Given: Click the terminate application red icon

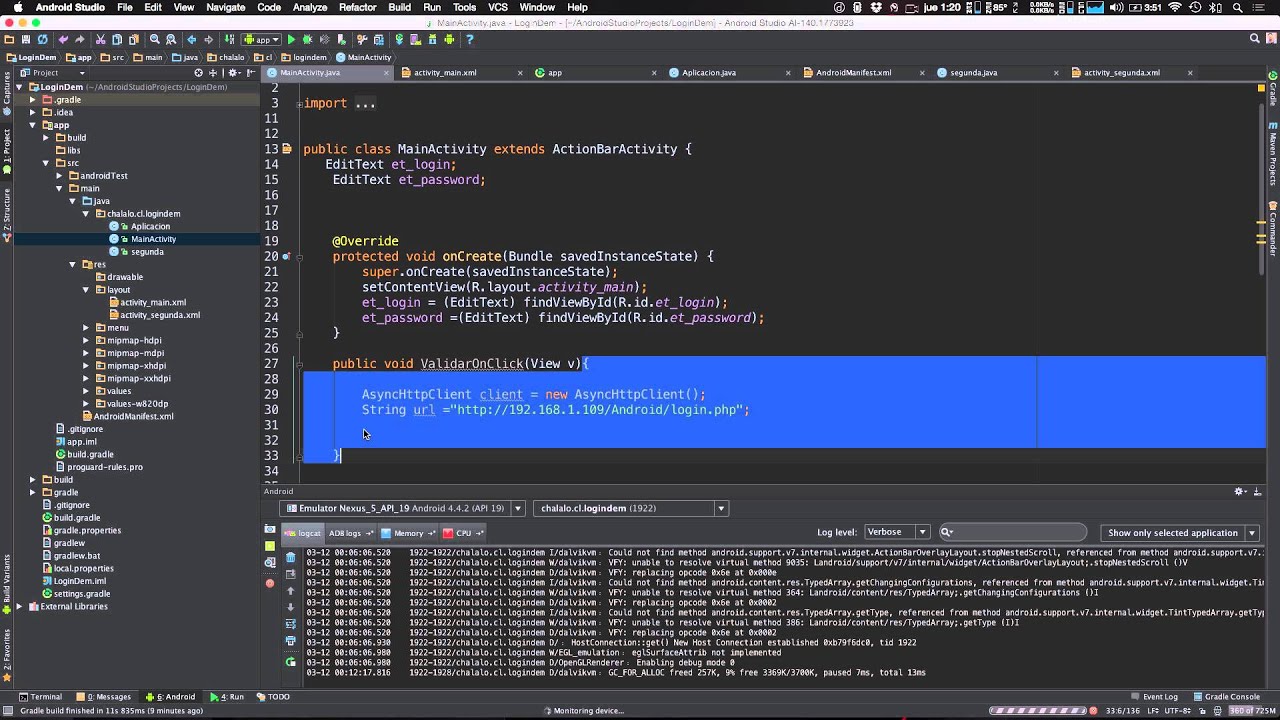Looking at the screenshot, I should 270,583.
